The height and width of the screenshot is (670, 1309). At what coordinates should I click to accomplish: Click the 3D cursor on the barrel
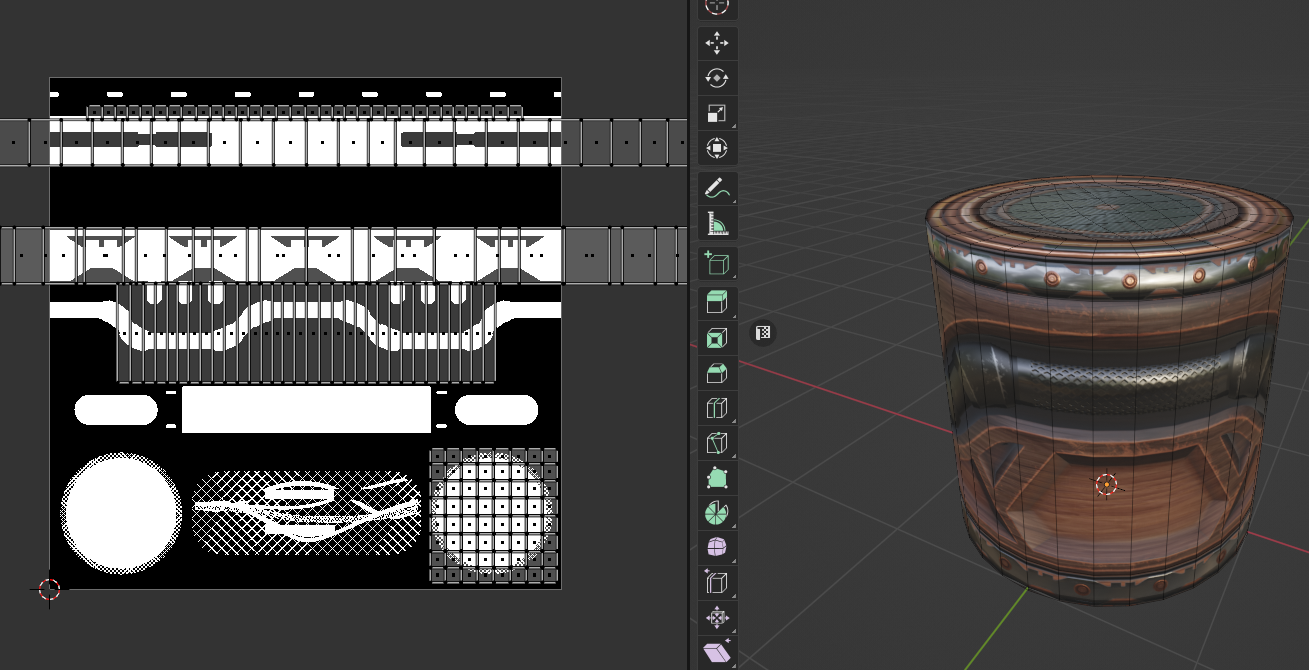1106,485
